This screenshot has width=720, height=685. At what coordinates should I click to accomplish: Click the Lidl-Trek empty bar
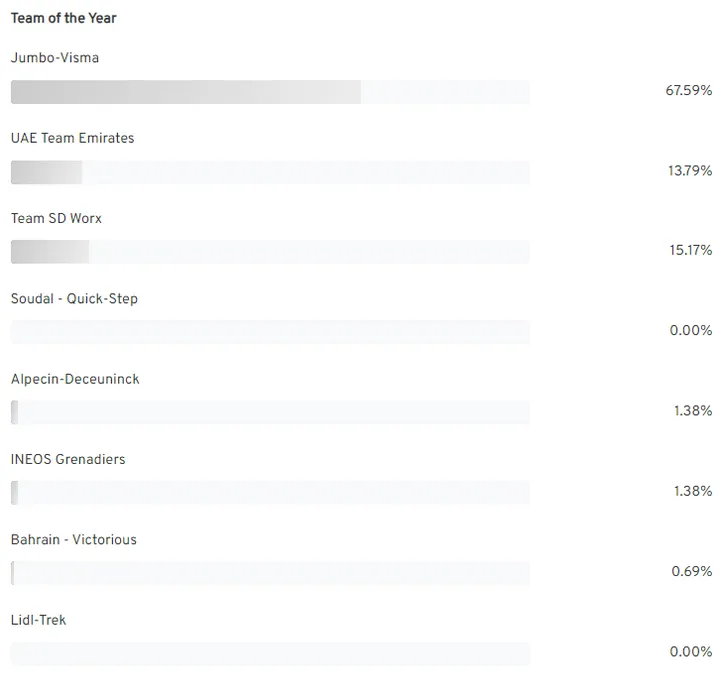pyautogui.click(x=270, y=653)
